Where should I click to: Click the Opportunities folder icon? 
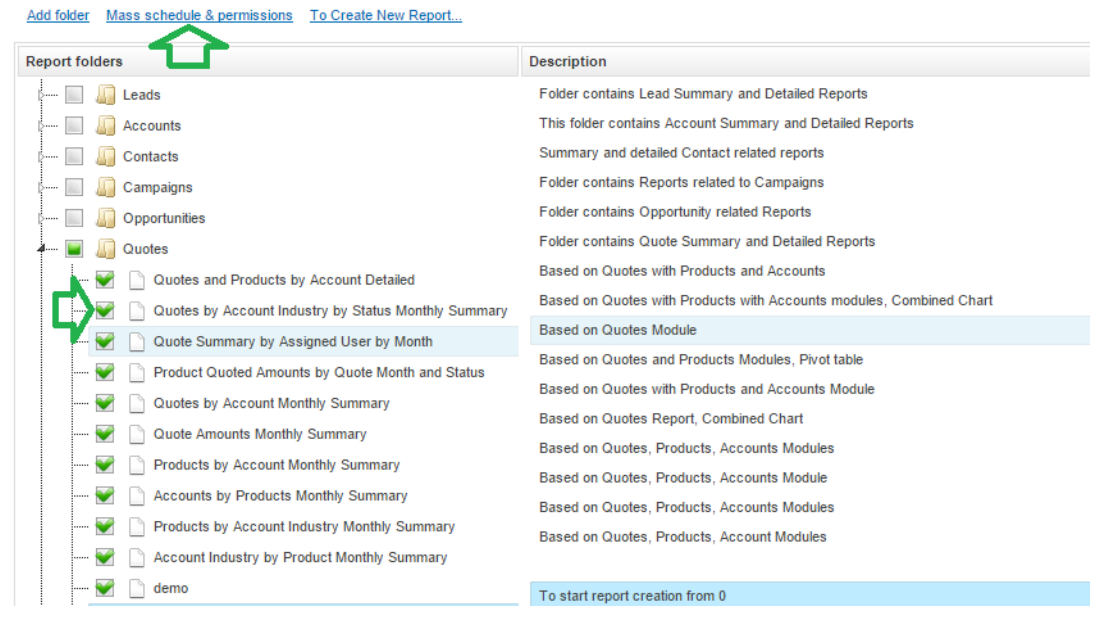click(106, 218)
